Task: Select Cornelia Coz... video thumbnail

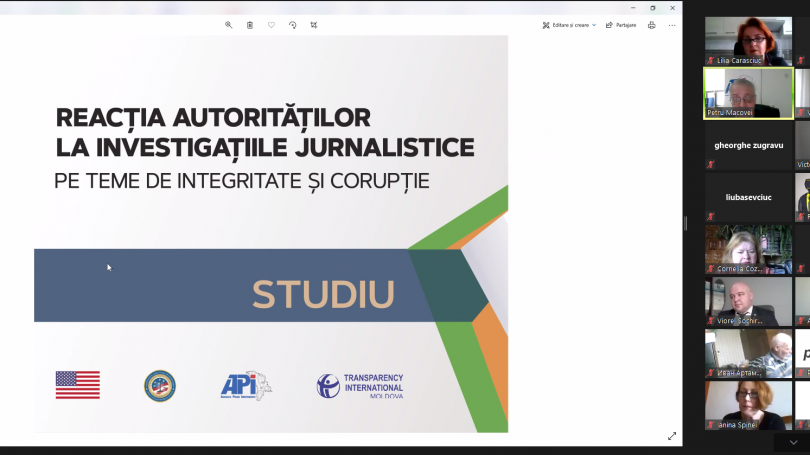Action: click(x=749, y=249)
